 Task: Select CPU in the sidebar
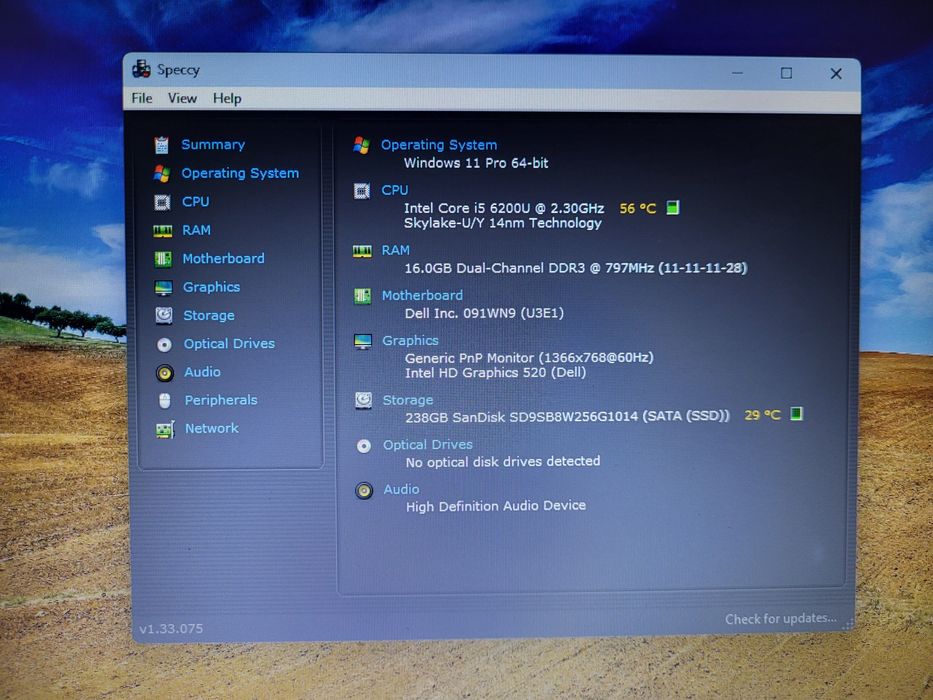(196, 202)
